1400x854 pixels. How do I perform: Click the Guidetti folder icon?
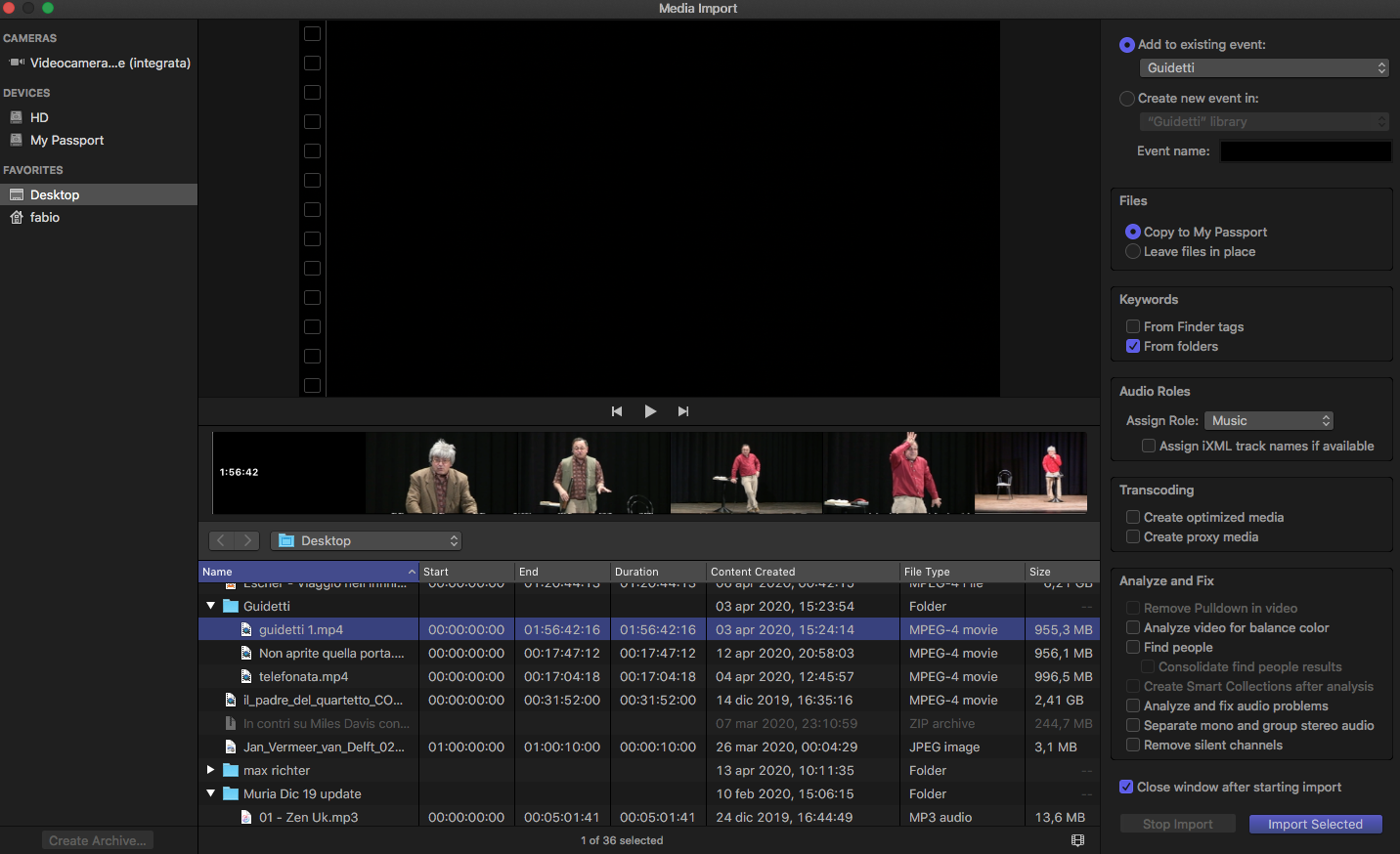coord(231,606)
